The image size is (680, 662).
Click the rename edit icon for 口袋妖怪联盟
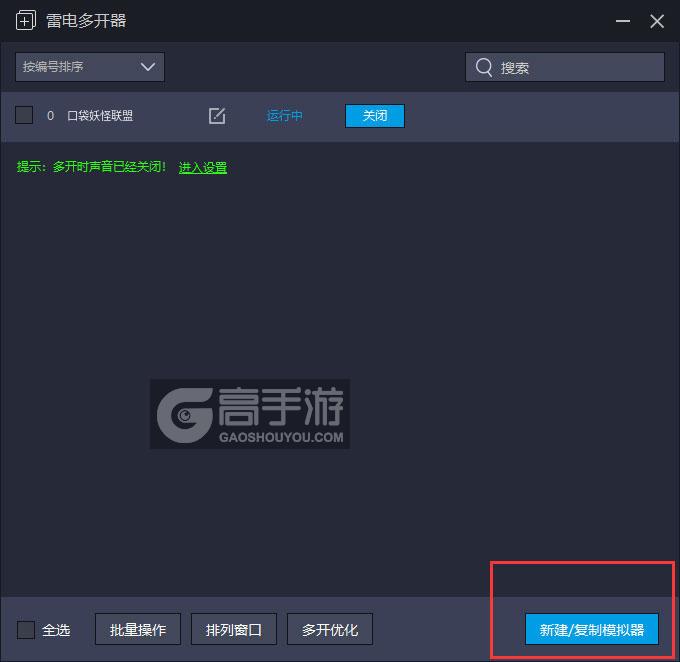(x=217, y=116)
